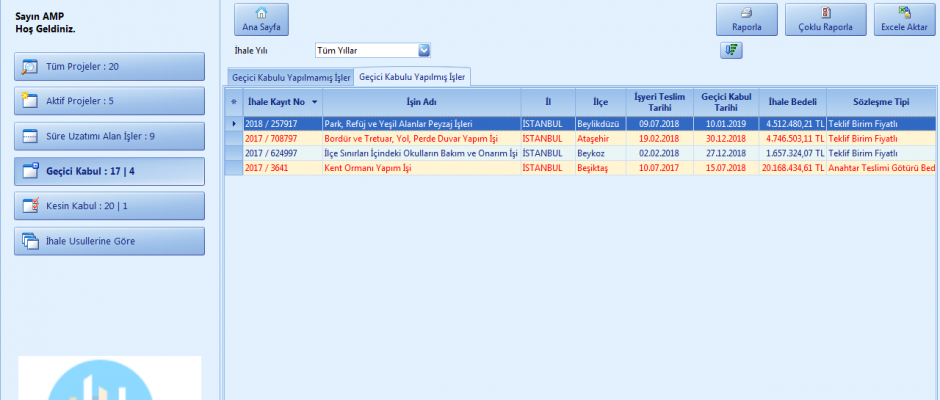
Task: Open İhale Kayıt No column filter arrow
Action: click(315, 102)
